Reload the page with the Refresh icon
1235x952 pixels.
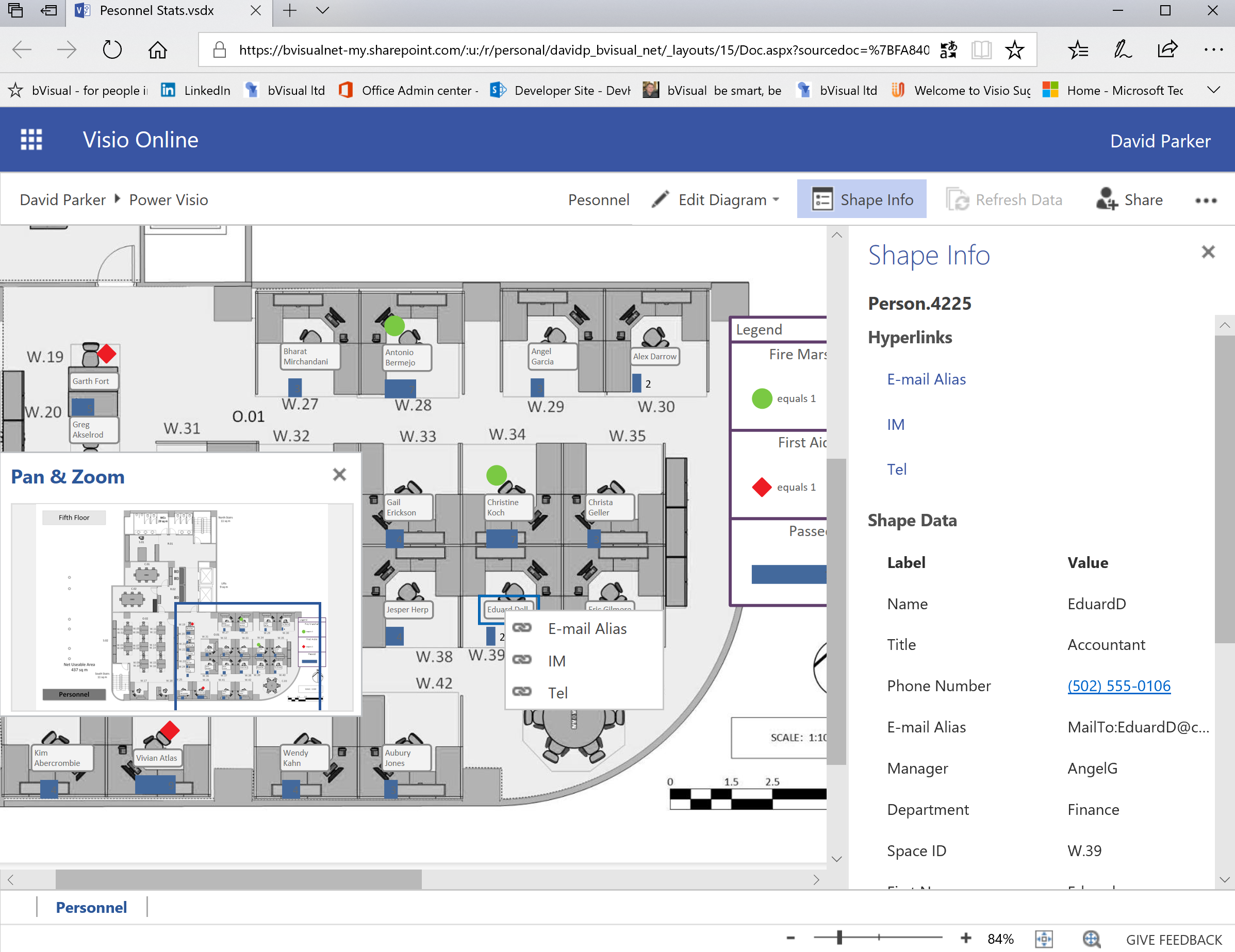click(112, 51)
